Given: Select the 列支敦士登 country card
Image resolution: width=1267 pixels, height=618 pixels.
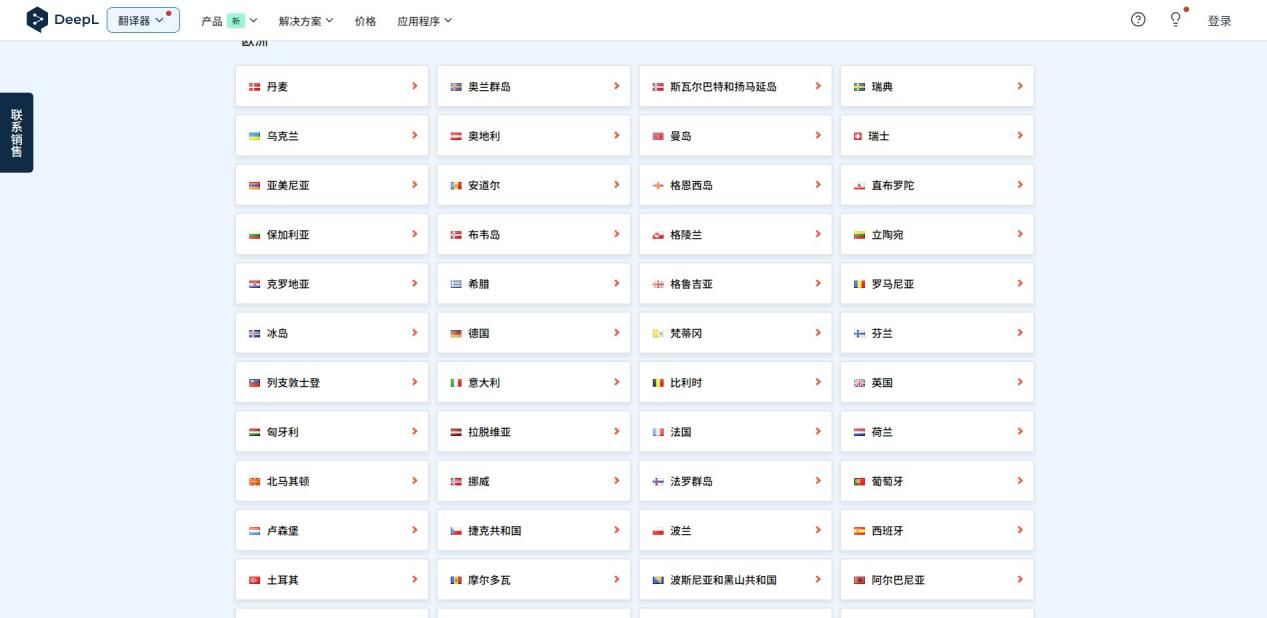Looking at the screenshot, I should click(332, 383).
